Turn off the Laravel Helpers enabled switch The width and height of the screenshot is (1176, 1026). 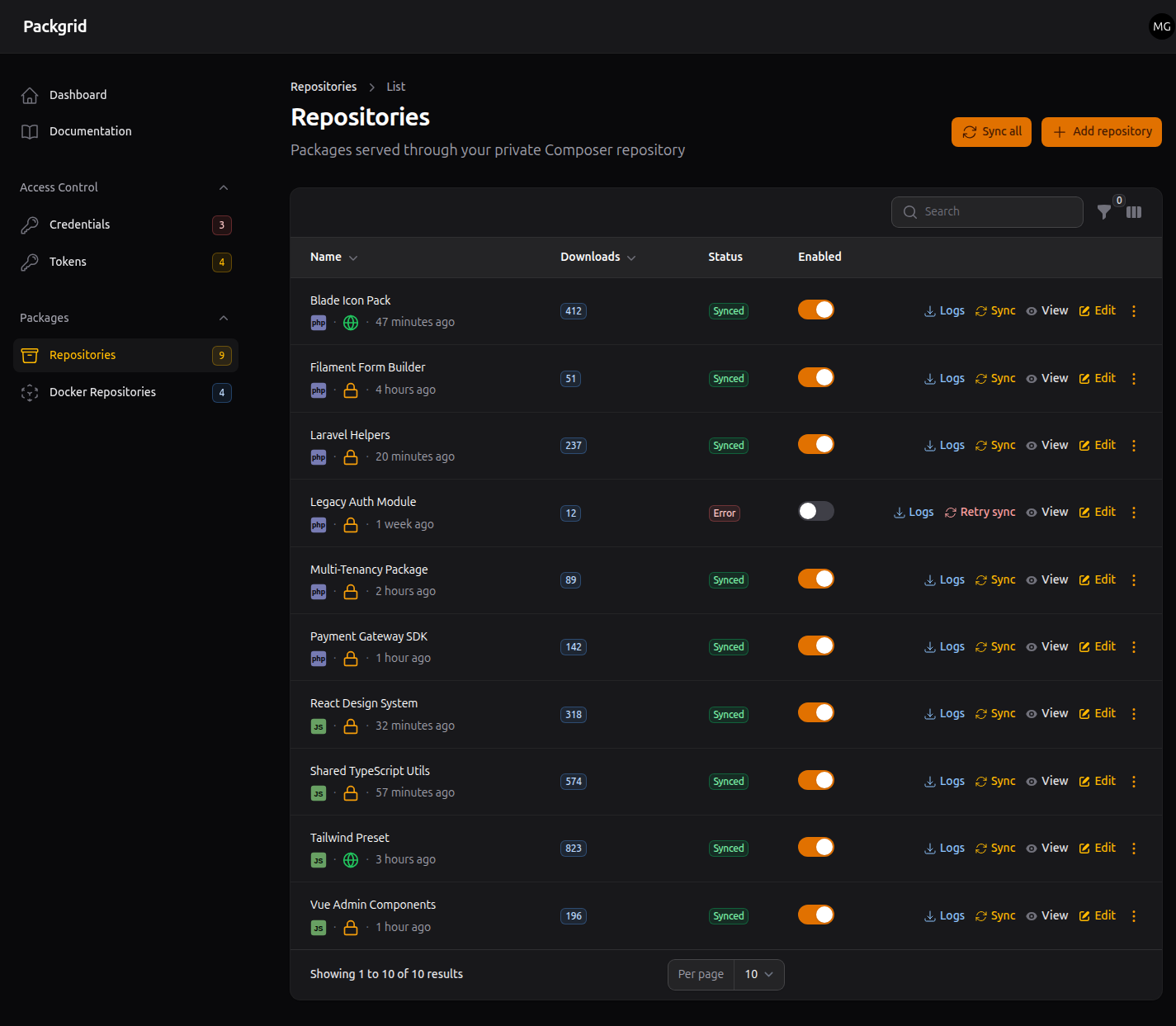pos(816,444)
